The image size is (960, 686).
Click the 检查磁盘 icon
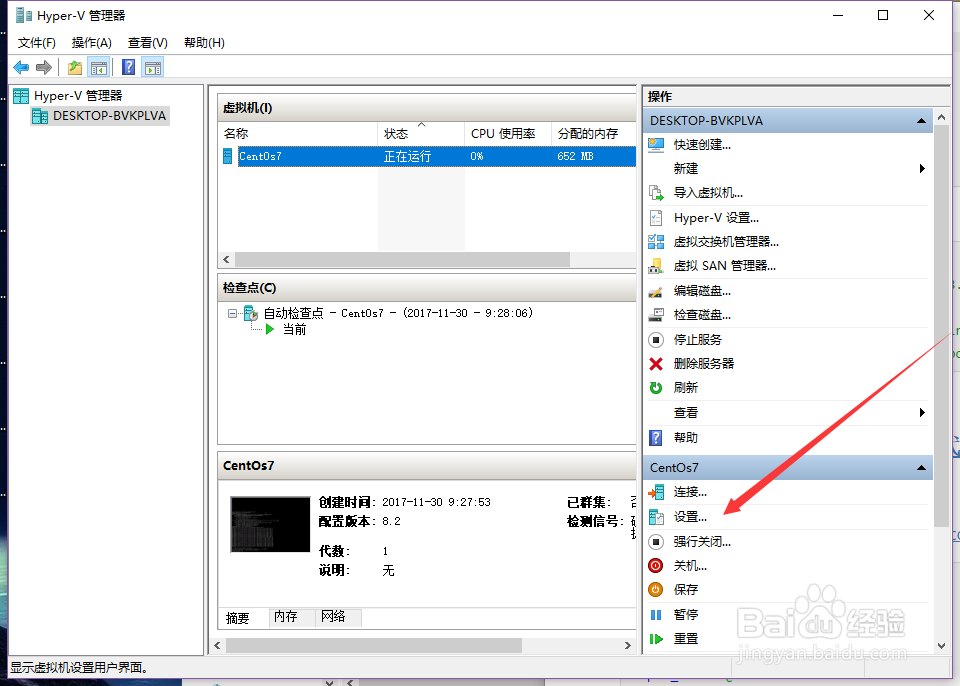click(656, 315)
